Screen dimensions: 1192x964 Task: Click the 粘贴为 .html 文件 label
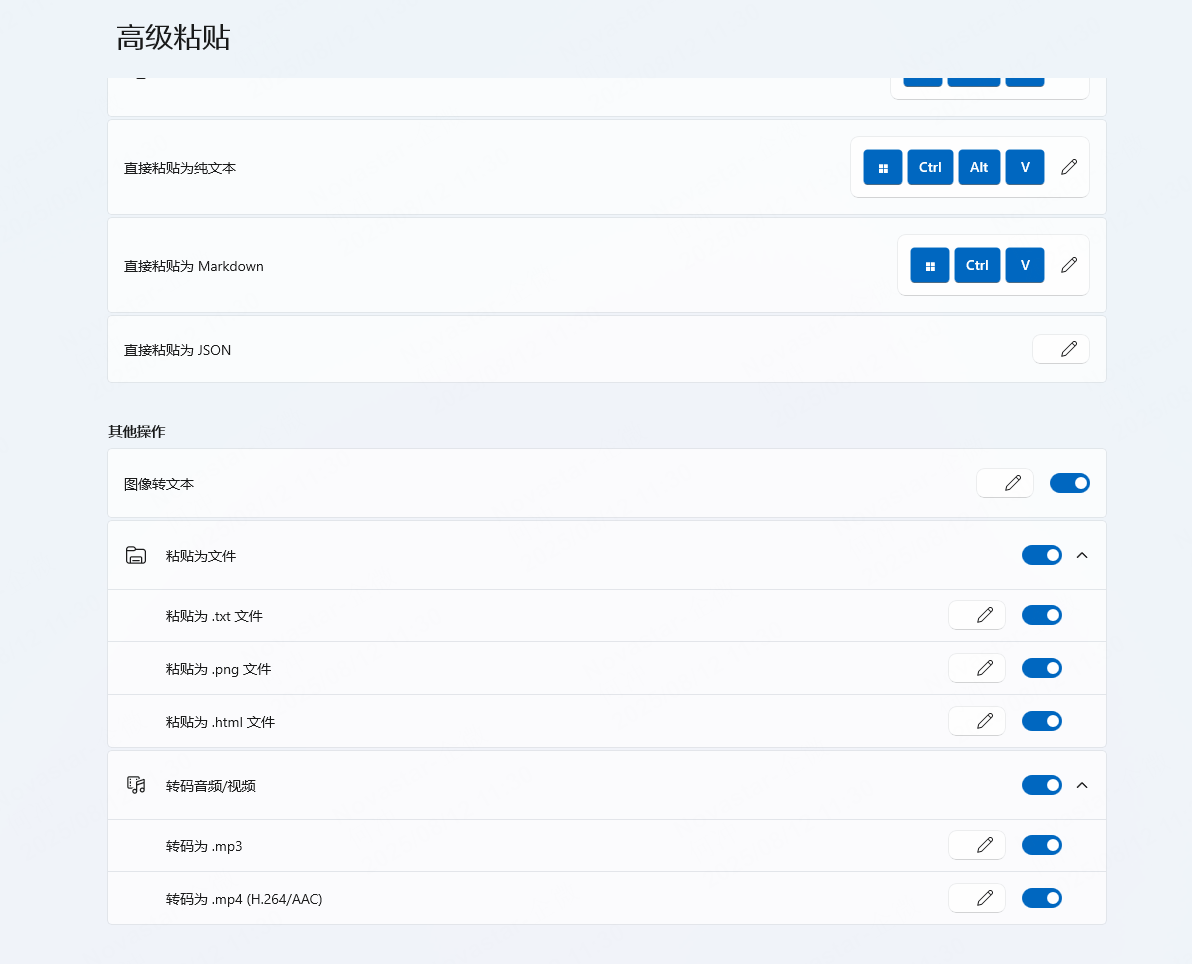220,722
